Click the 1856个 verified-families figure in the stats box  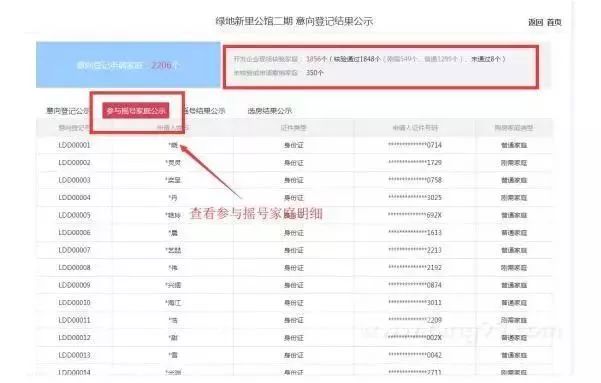[x=317, y=59]
